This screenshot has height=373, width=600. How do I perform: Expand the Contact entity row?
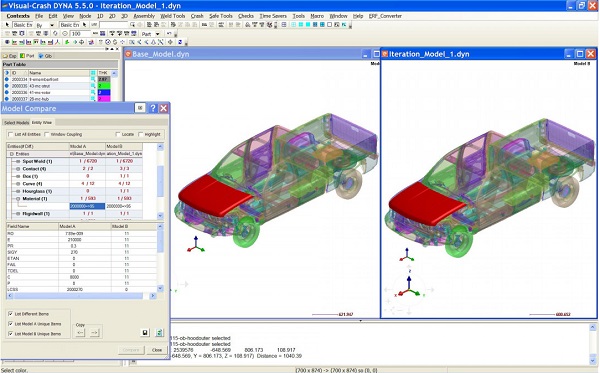click(x=18, y=169)
